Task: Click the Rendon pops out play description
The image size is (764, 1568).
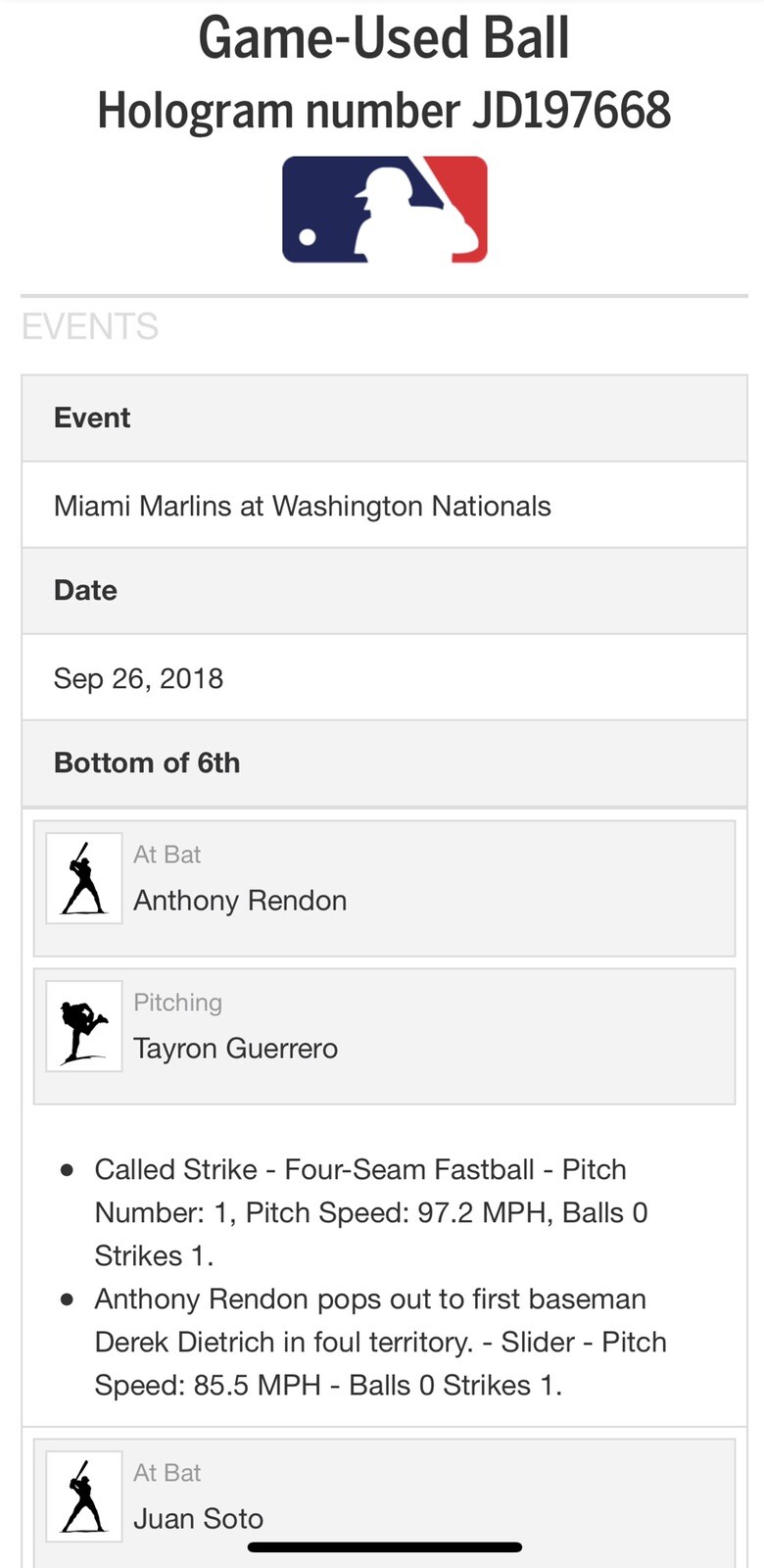Action: tap(380, 1342)
